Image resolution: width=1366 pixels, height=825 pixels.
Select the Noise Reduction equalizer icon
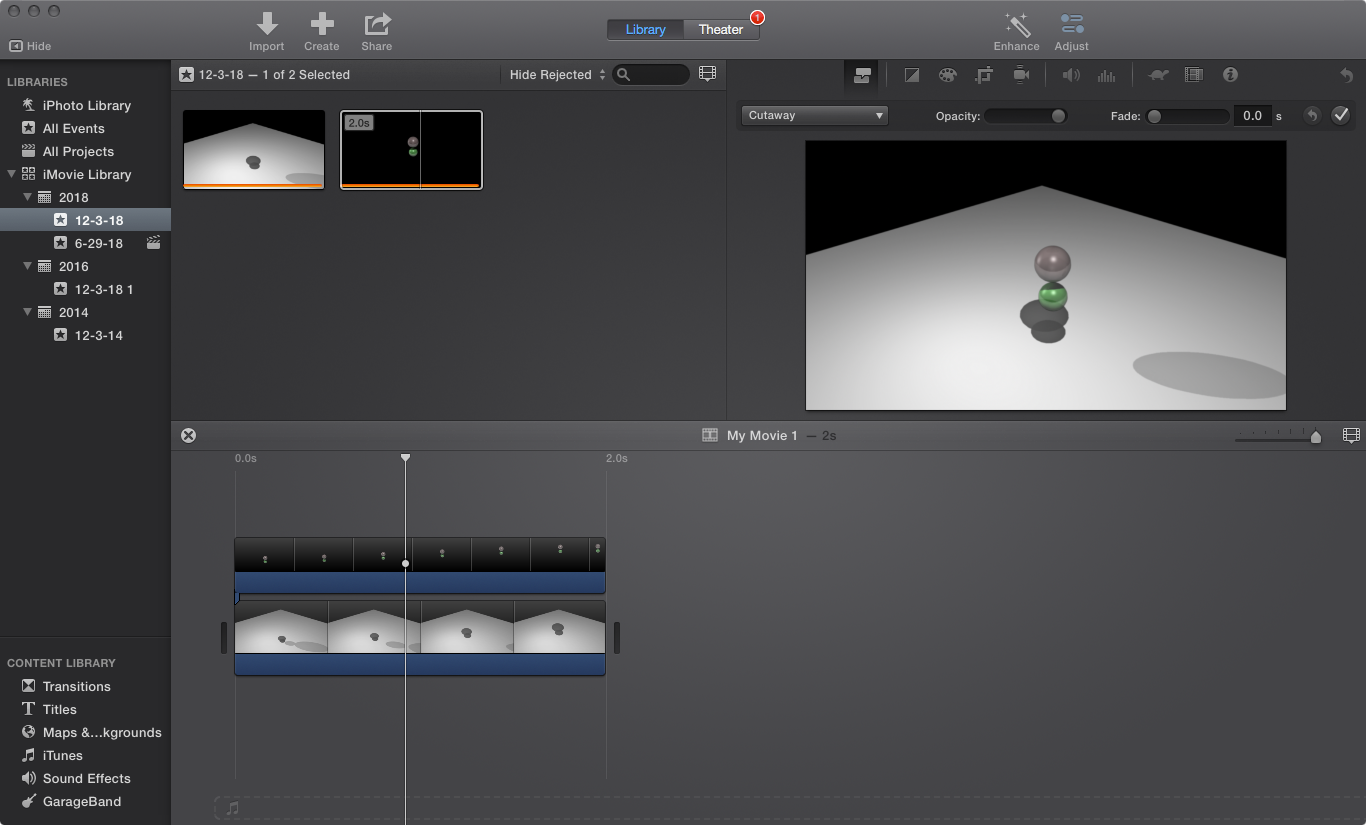point(1106,74)
